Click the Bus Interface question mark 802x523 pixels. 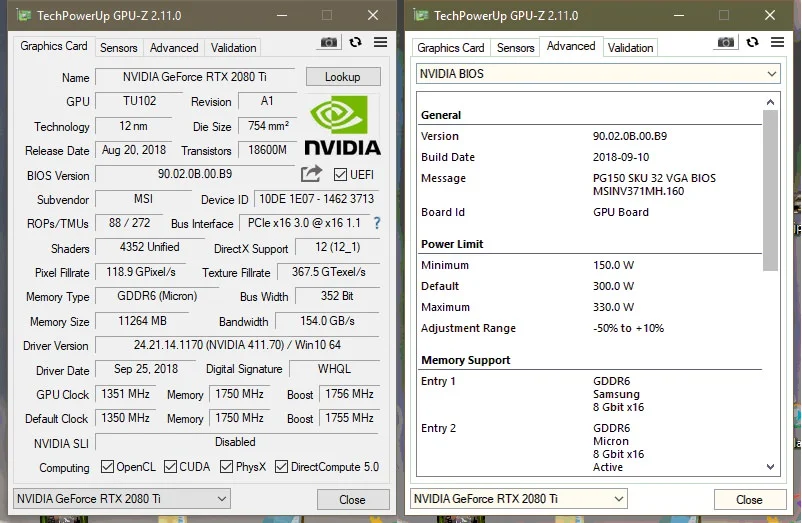pos(377,223)
